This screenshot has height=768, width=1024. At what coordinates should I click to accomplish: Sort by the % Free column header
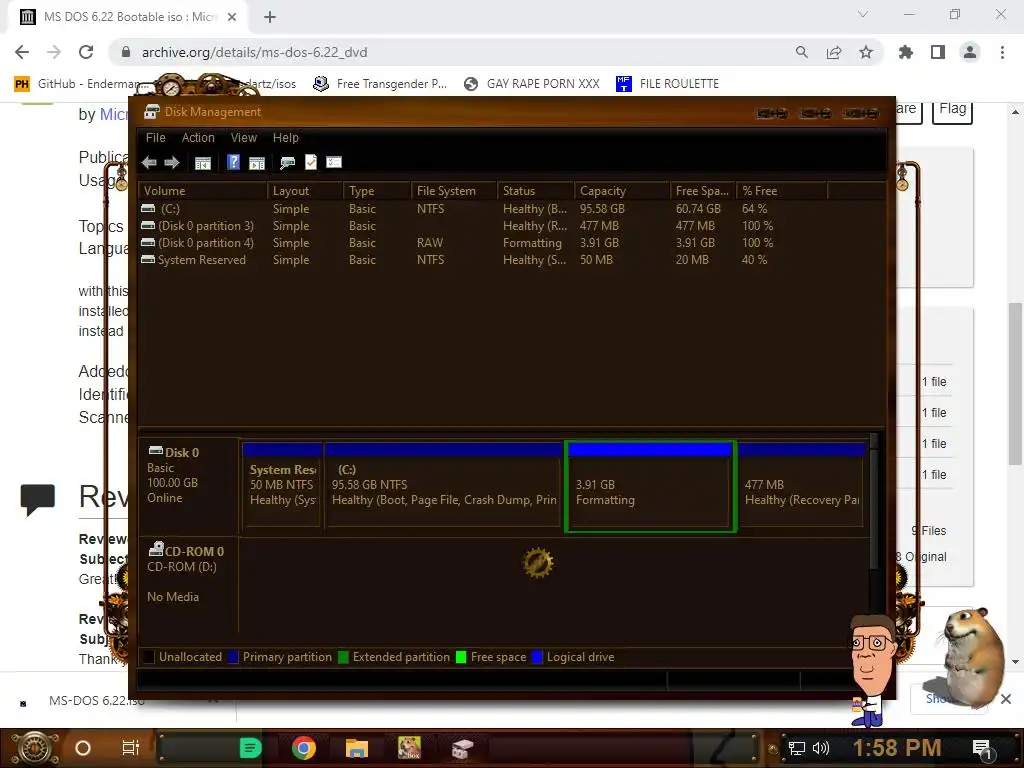tap(782, 191)
